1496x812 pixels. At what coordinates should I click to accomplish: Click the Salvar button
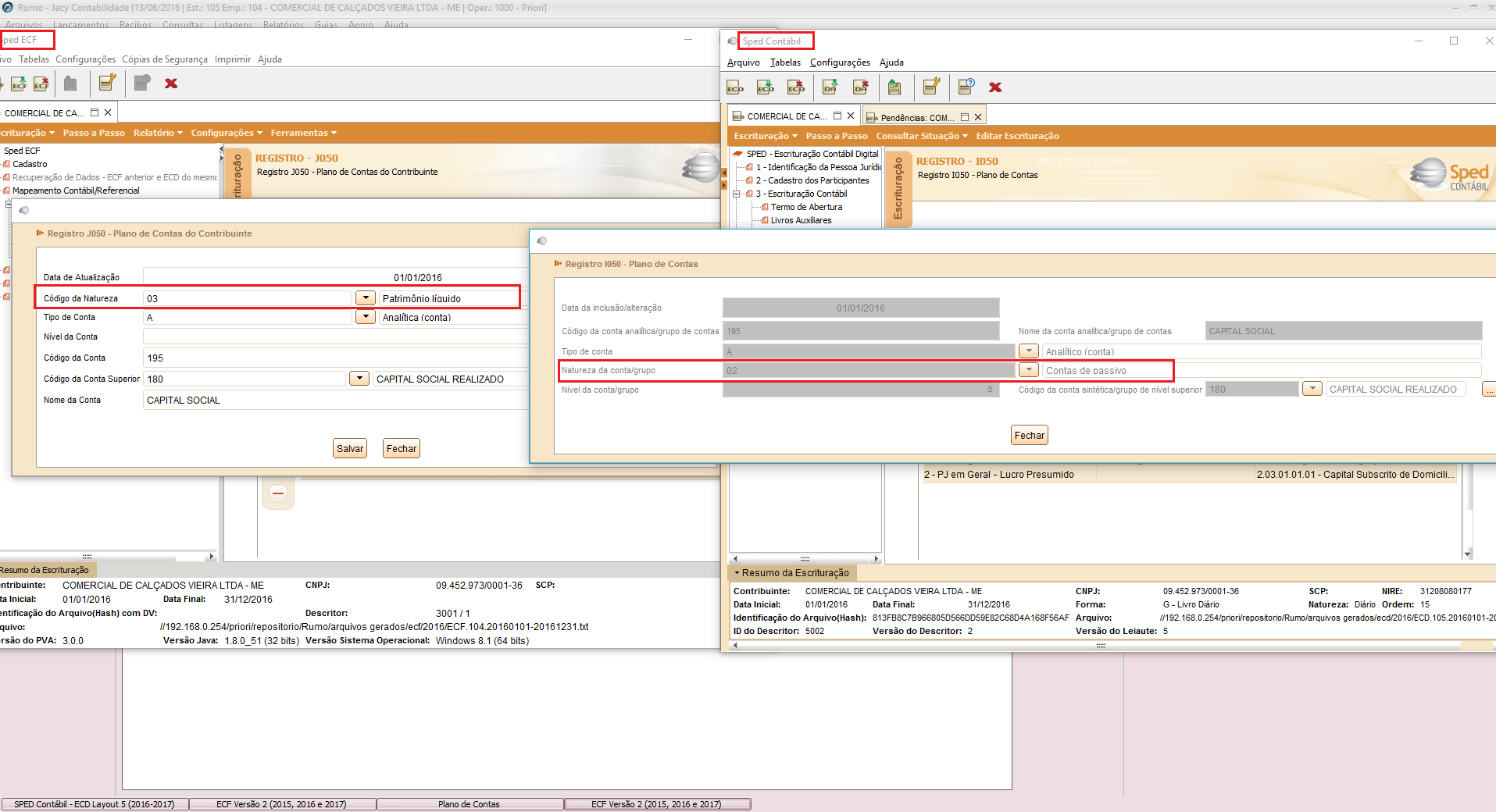point(350,448)
